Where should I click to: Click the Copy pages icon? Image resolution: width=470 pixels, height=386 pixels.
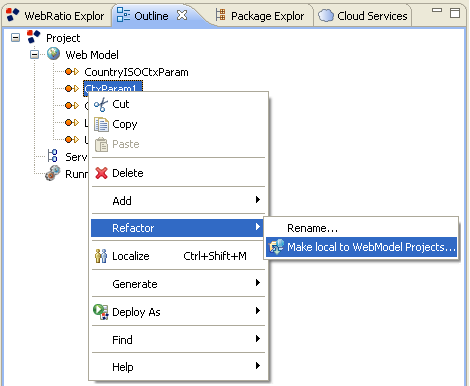pyautogui.click(x=101, y=125)
